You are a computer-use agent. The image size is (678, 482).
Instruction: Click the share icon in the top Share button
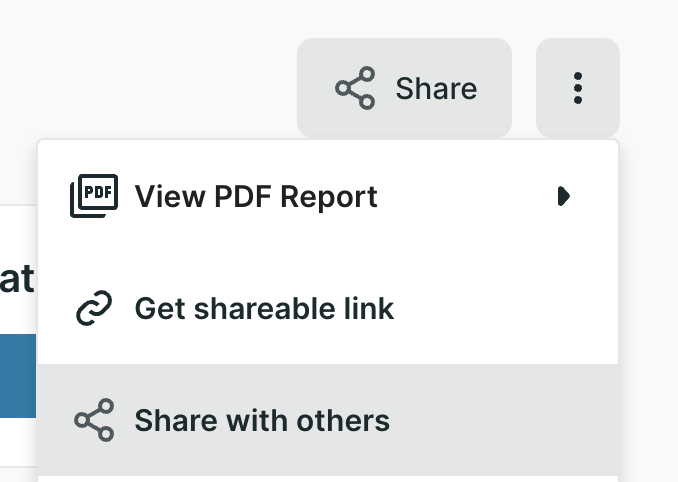355,88
